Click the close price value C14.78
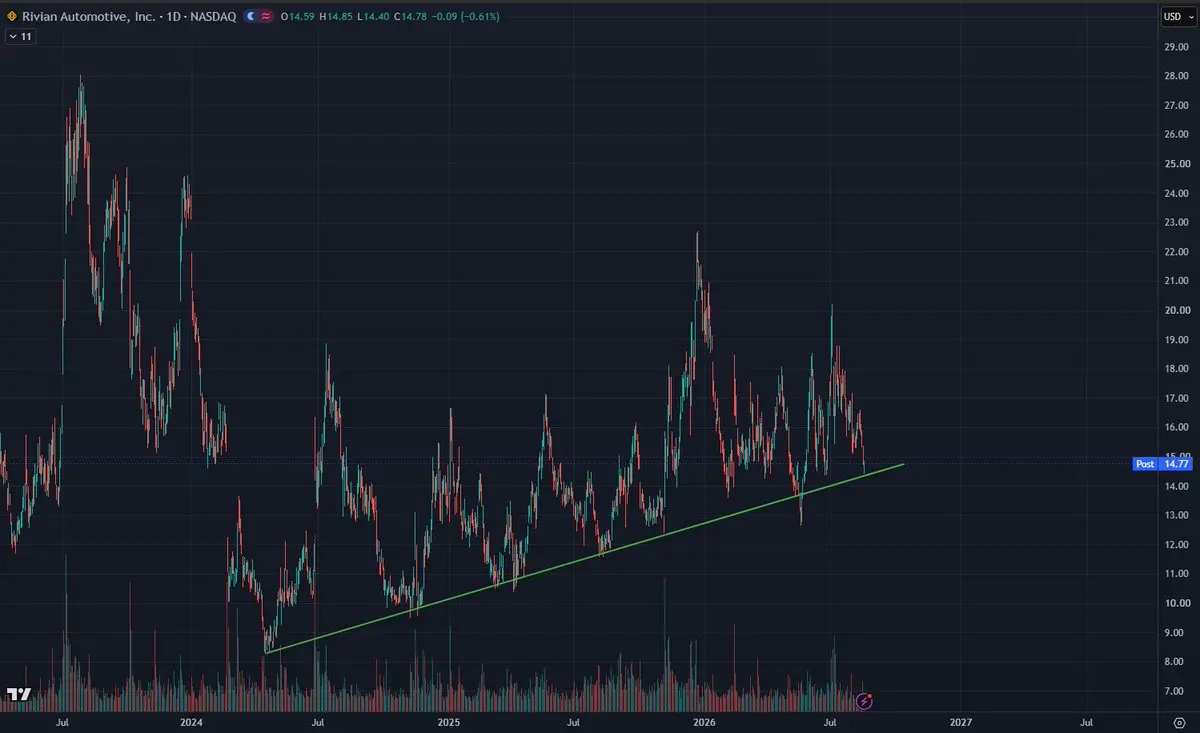 pos(411,17)
